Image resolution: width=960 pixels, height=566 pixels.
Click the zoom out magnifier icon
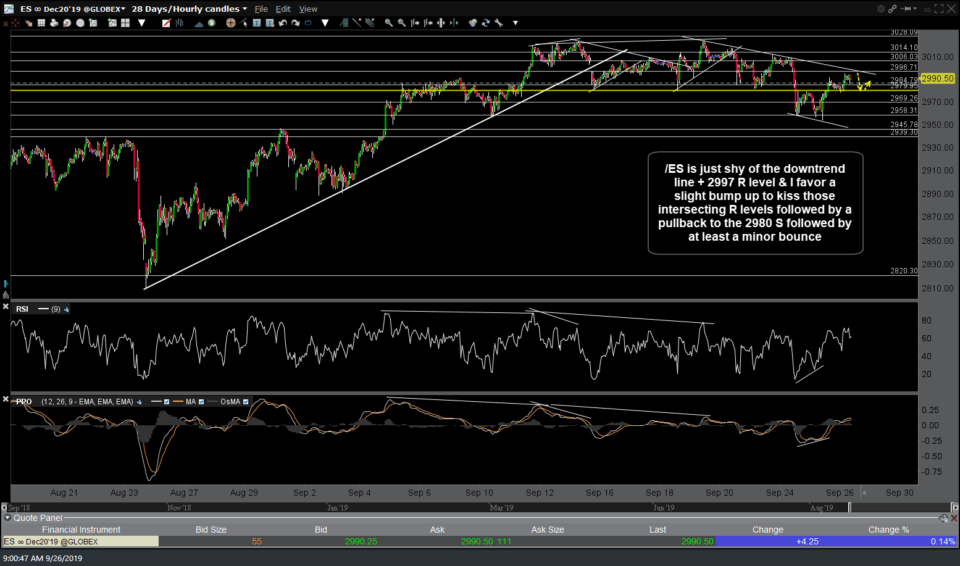402,23
